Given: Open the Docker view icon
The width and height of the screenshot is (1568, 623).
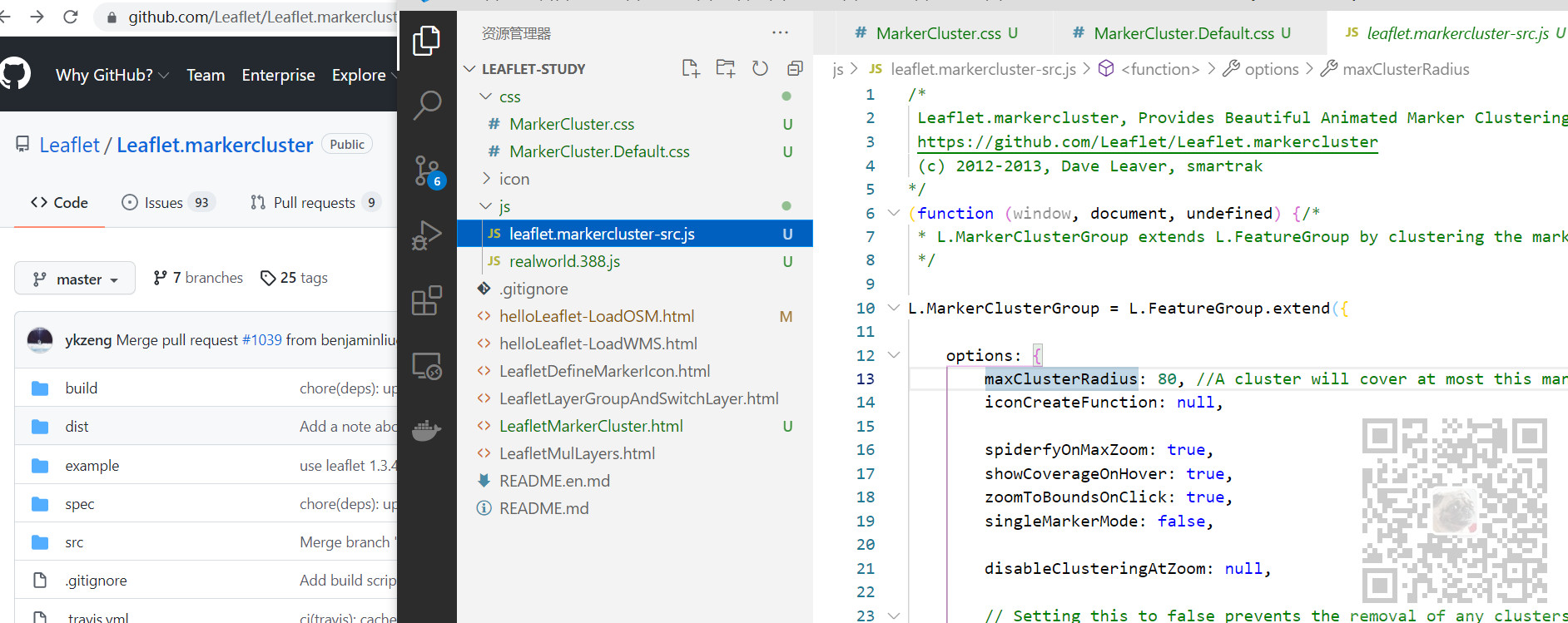Looking at the screenshot, I should pyautogui.click(x=426, y=431).
